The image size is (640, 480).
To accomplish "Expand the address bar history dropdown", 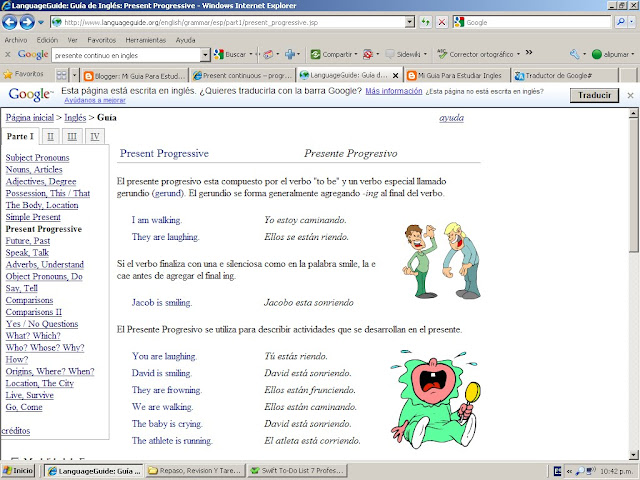I will 410,22.
